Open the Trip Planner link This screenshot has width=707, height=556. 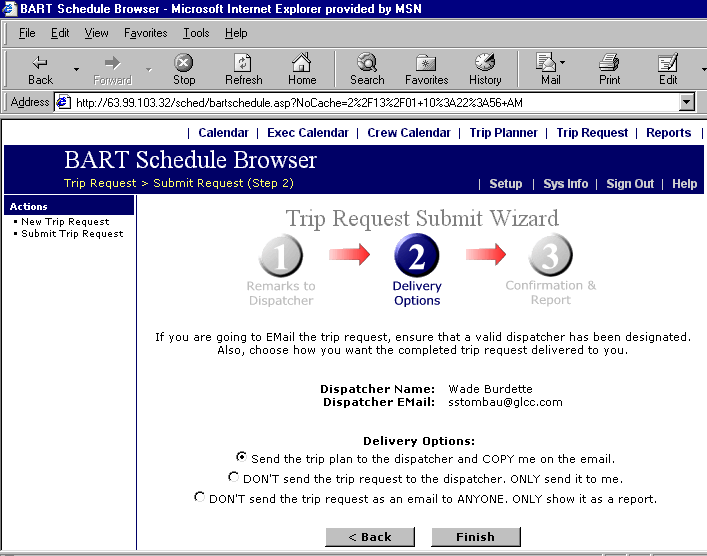[503, 133]
